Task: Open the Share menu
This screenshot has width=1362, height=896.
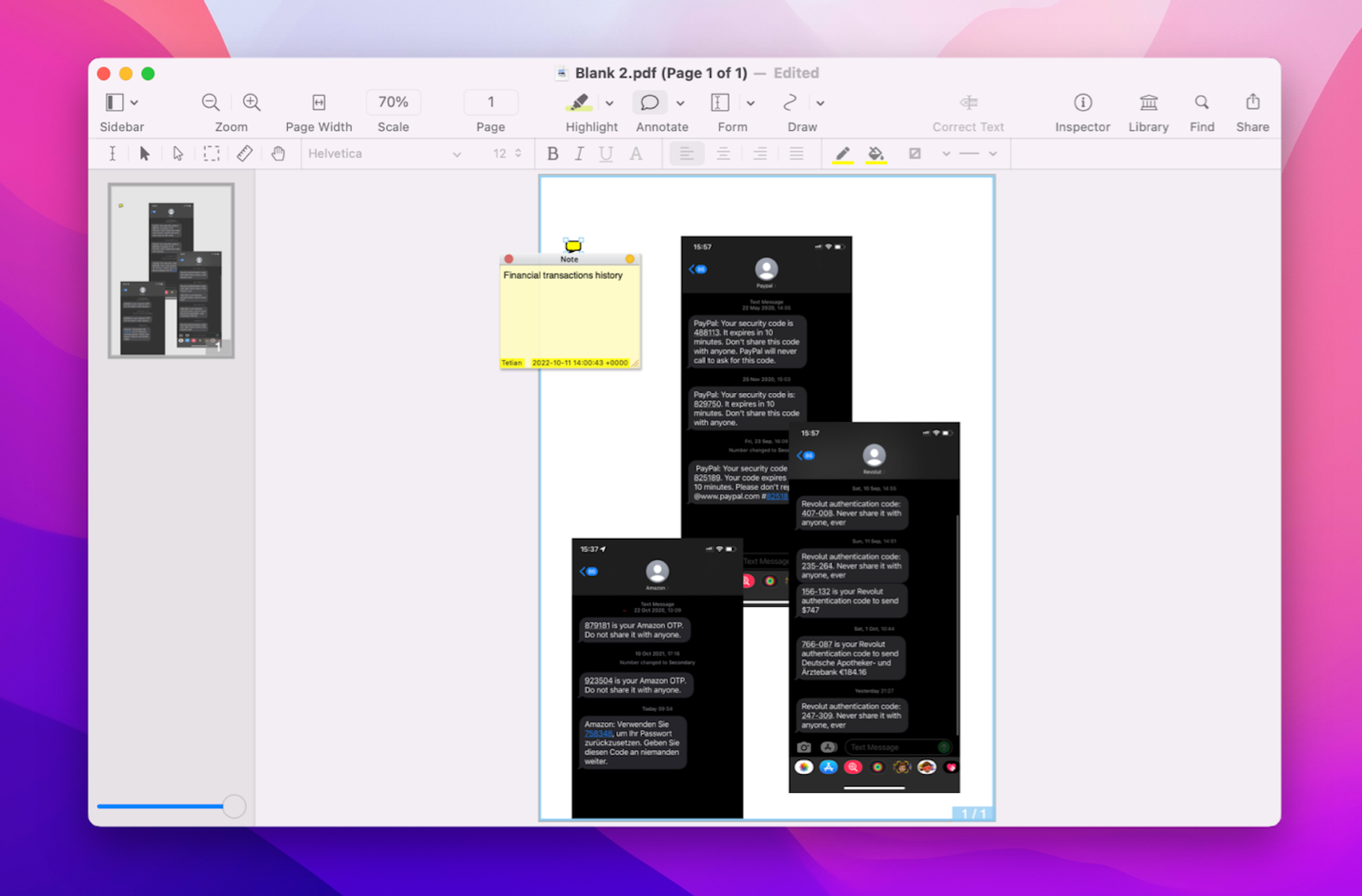Action: (1252, 103)
